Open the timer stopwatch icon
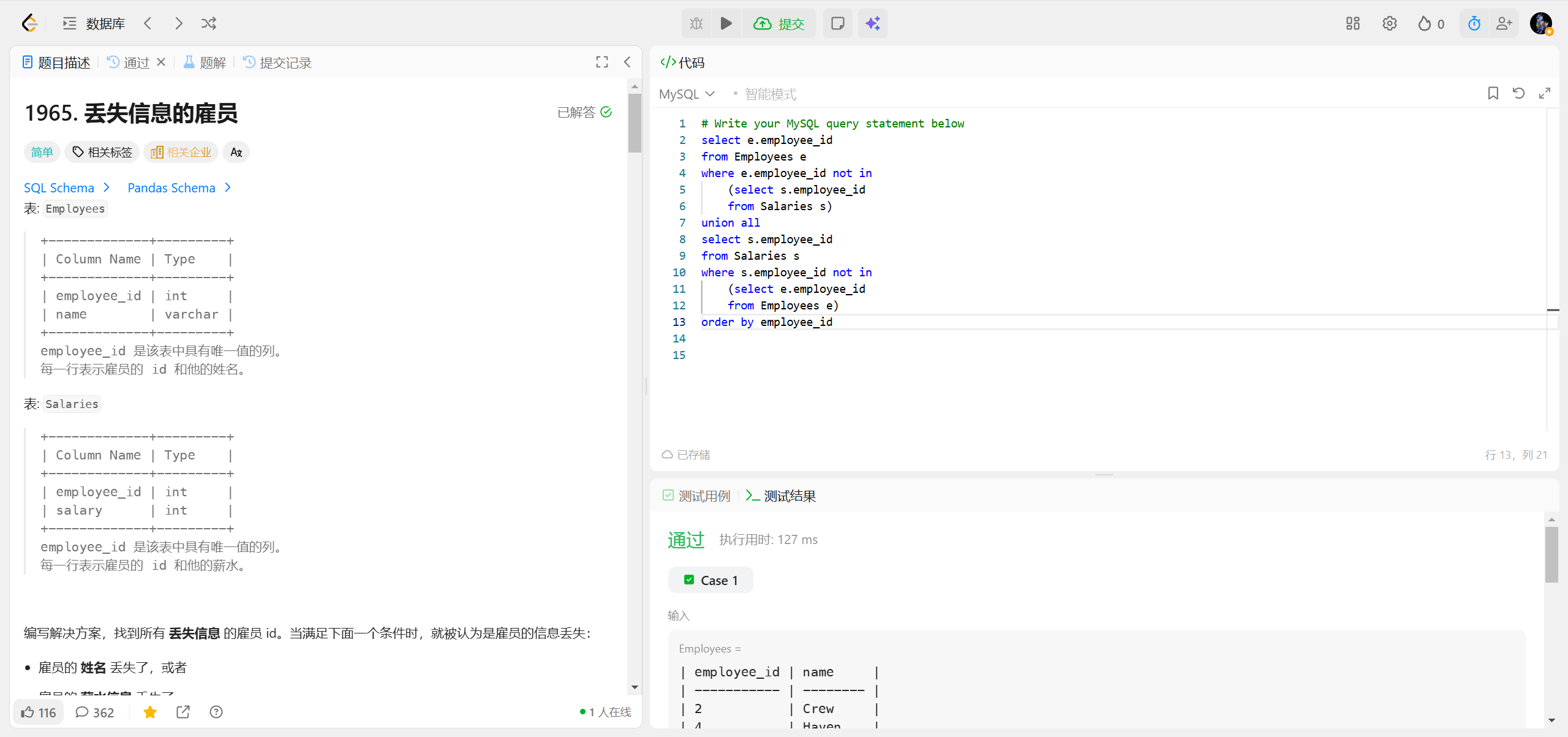The width and height of the screenshot is (1568, 737). (1474, 23)
